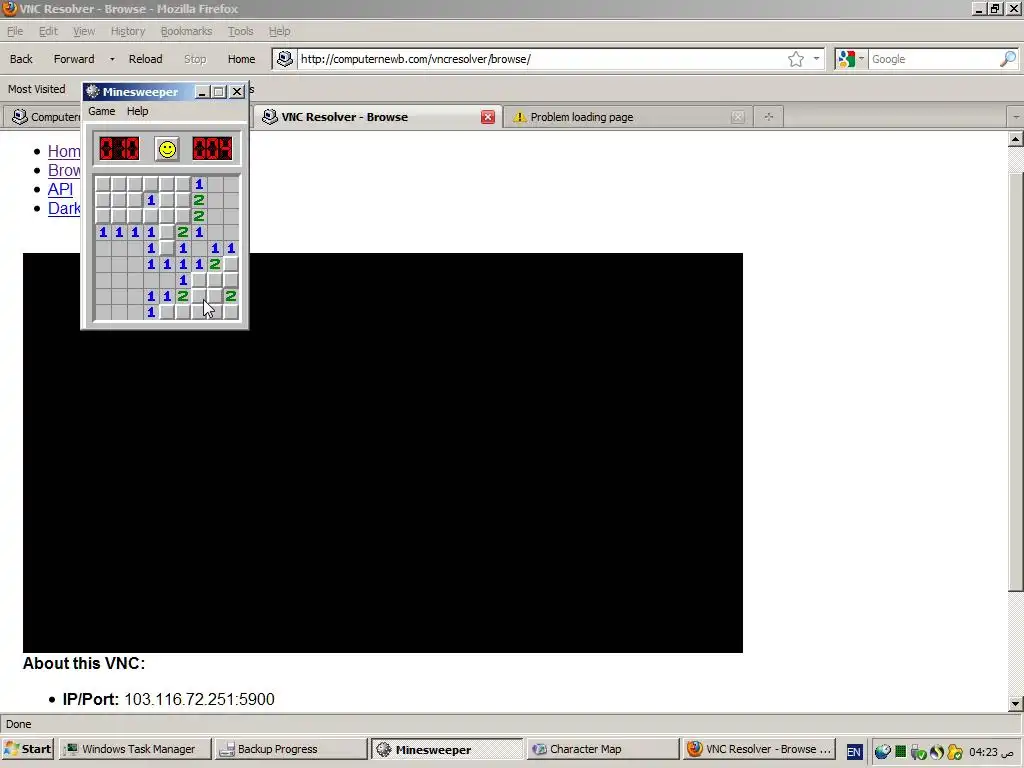Open the Firefox Tools menu
The image size is (1024, 768).
point(240,31)
